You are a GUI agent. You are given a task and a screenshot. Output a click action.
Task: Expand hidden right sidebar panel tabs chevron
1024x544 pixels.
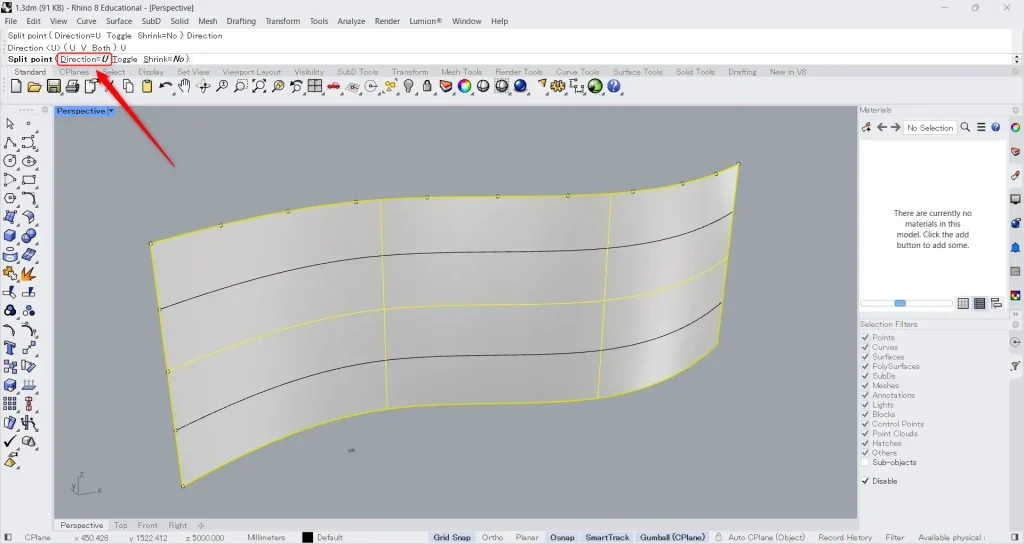click(x=1016, y=315)
